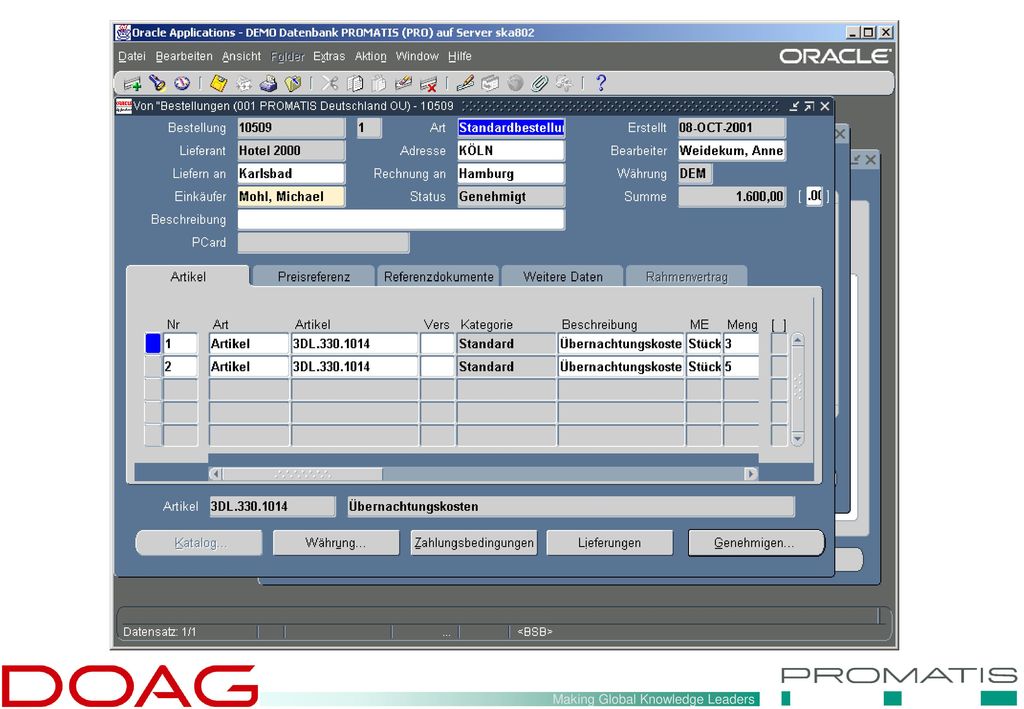Switch to the Referenzdokumente tab
Screen dimensions: 1024x709
(x=439, y=276)
